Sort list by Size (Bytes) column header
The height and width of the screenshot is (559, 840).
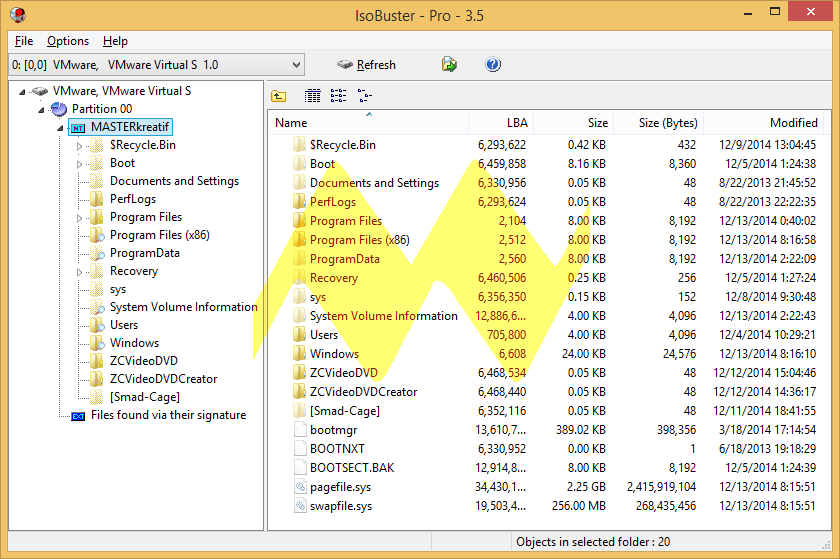(x=658, y=123)
